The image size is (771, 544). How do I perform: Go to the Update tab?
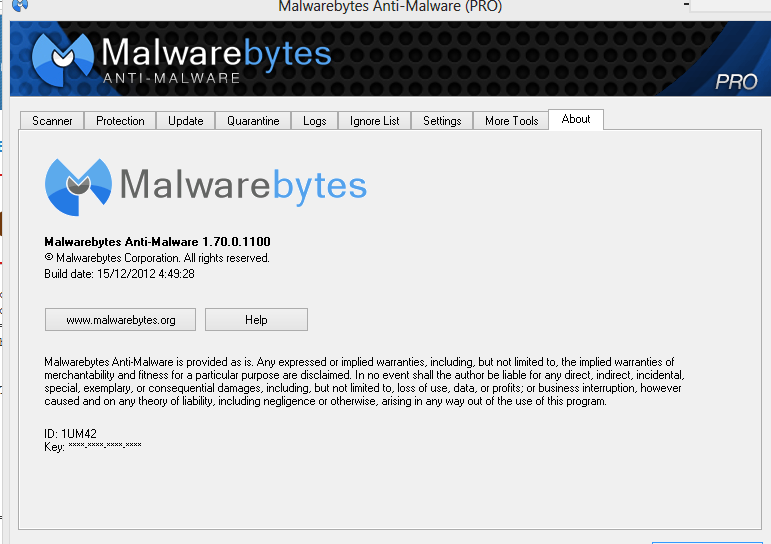185,121
